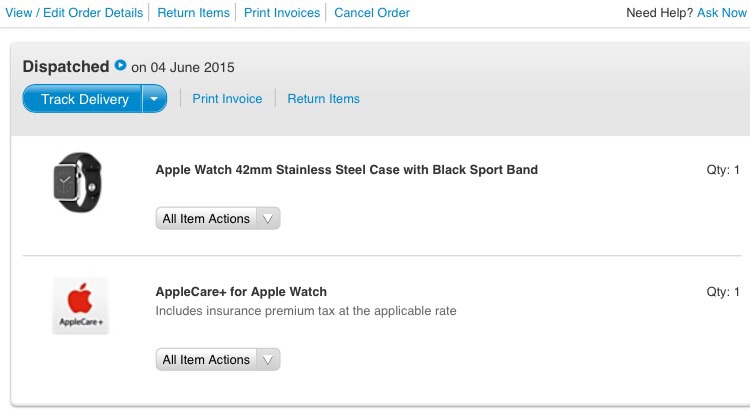This screenshot has width=750, height=417.
Task: Open the Track Delivery dropdown arrow
Action: (154, 99)
